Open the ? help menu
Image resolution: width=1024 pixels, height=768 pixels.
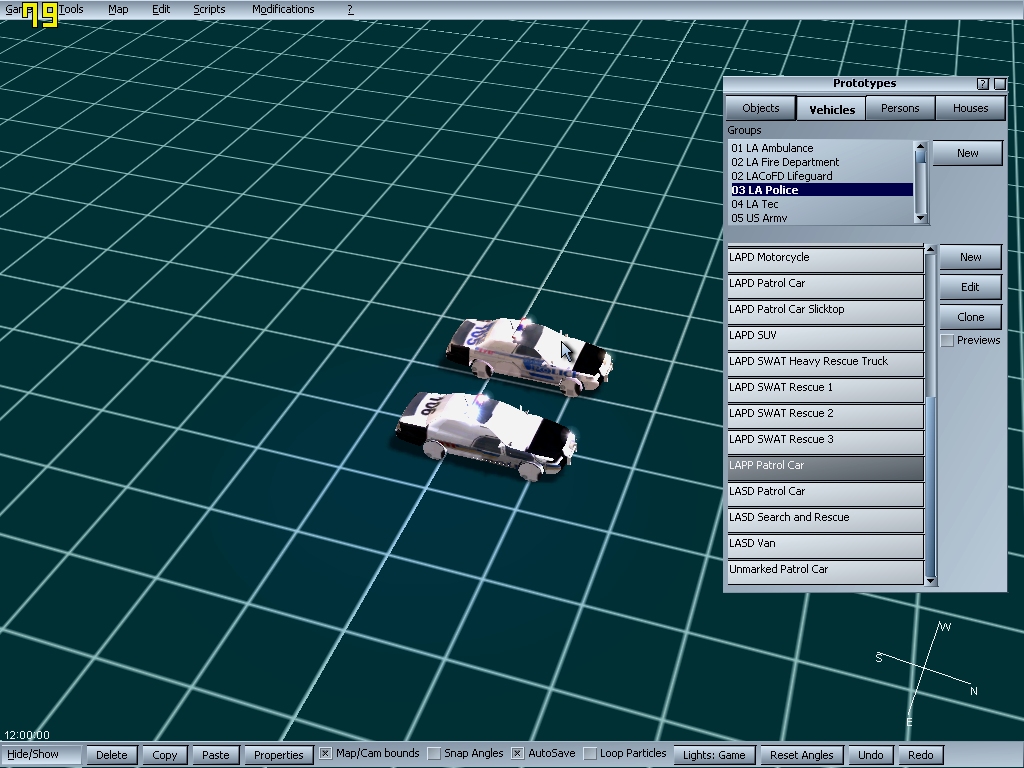click(x=350, y=9)
